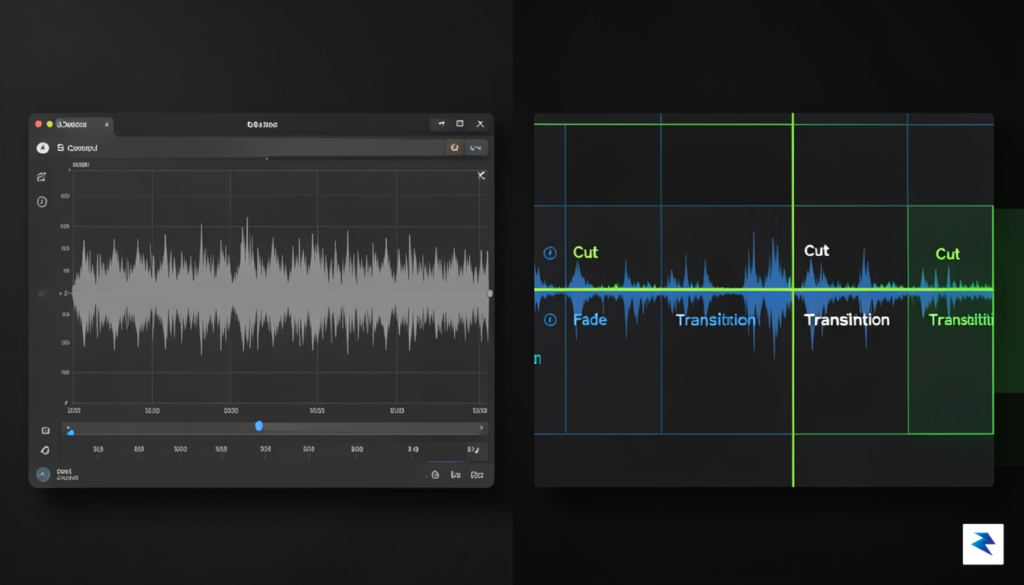Click the blue Fade label
This screenshot has width=1024, height=585.
[x=590, y=320]
